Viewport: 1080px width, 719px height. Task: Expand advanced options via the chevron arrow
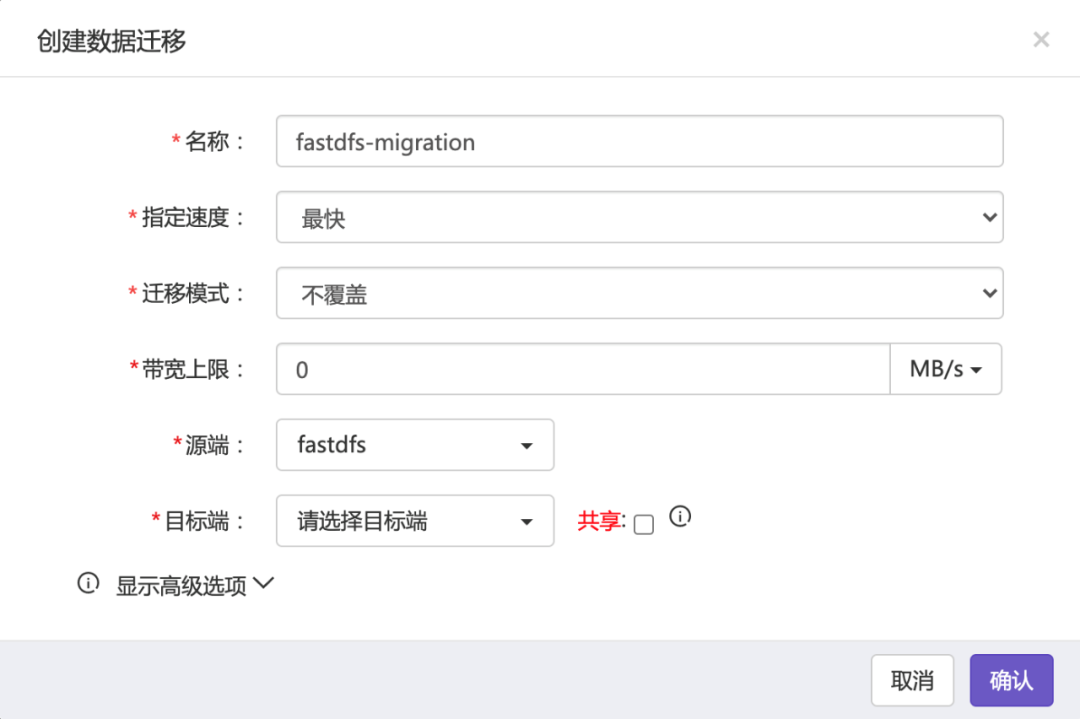[x=264, y=583]
